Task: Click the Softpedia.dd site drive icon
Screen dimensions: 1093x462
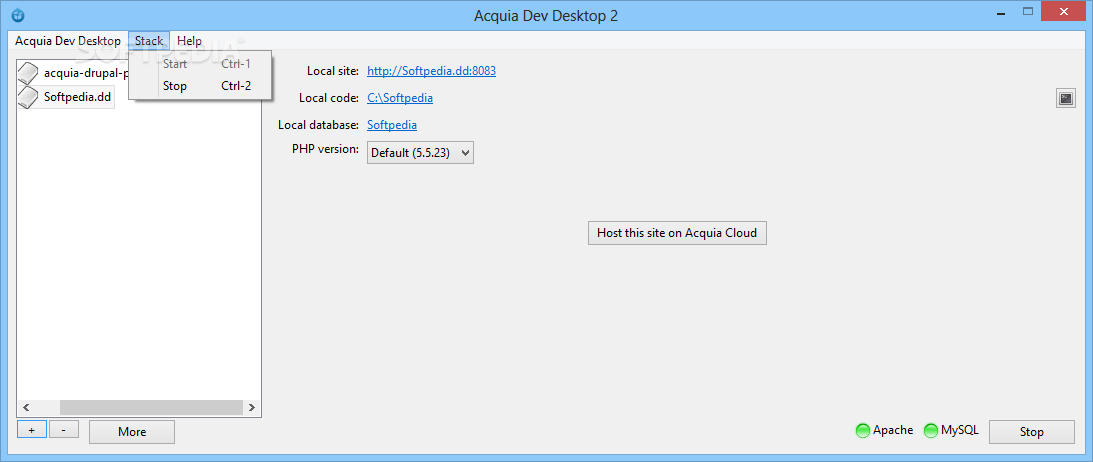Action: (28, 97)
